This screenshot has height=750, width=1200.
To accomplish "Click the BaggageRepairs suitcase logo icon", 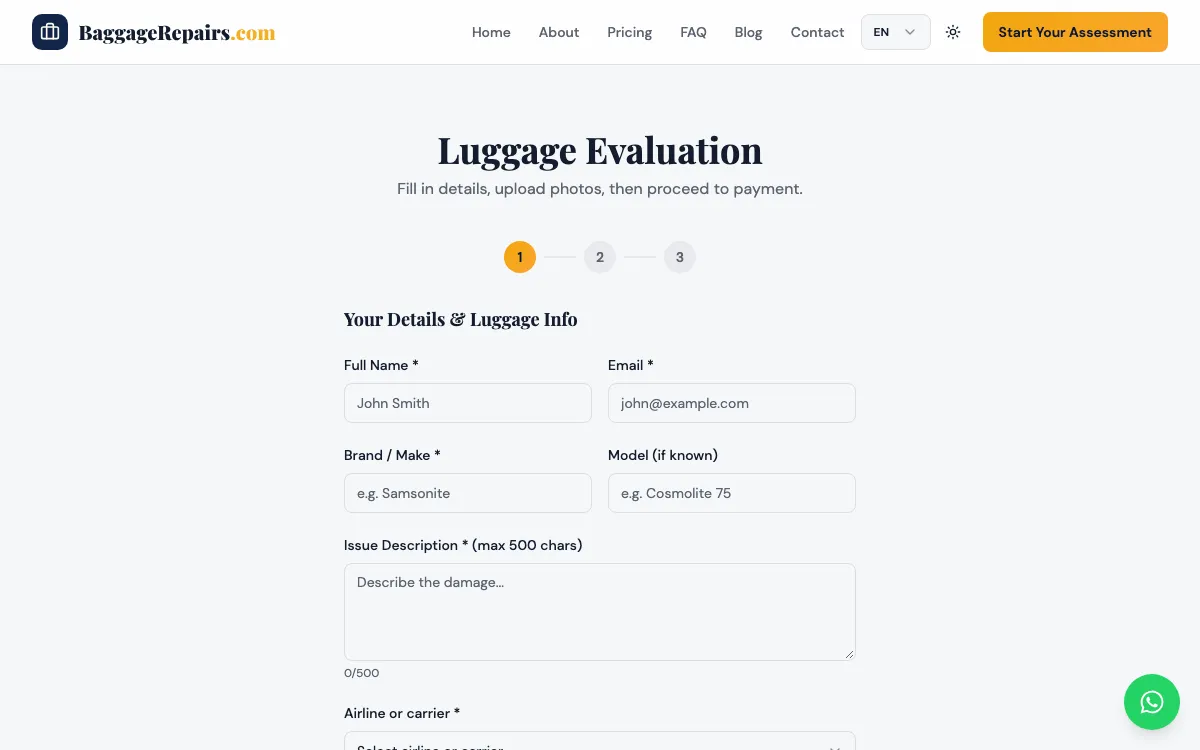I will (50, 32).
